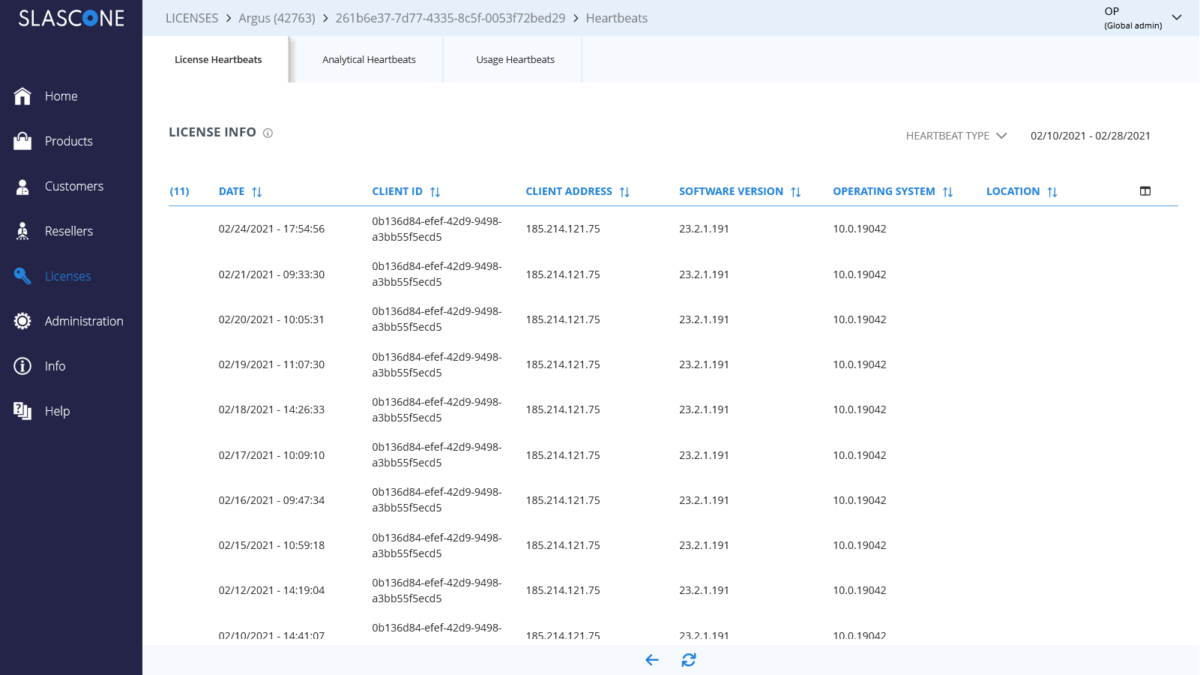Click the back arrow icon at bottom
Screen dimensions: 1200x675
click(x=652, y=660)
